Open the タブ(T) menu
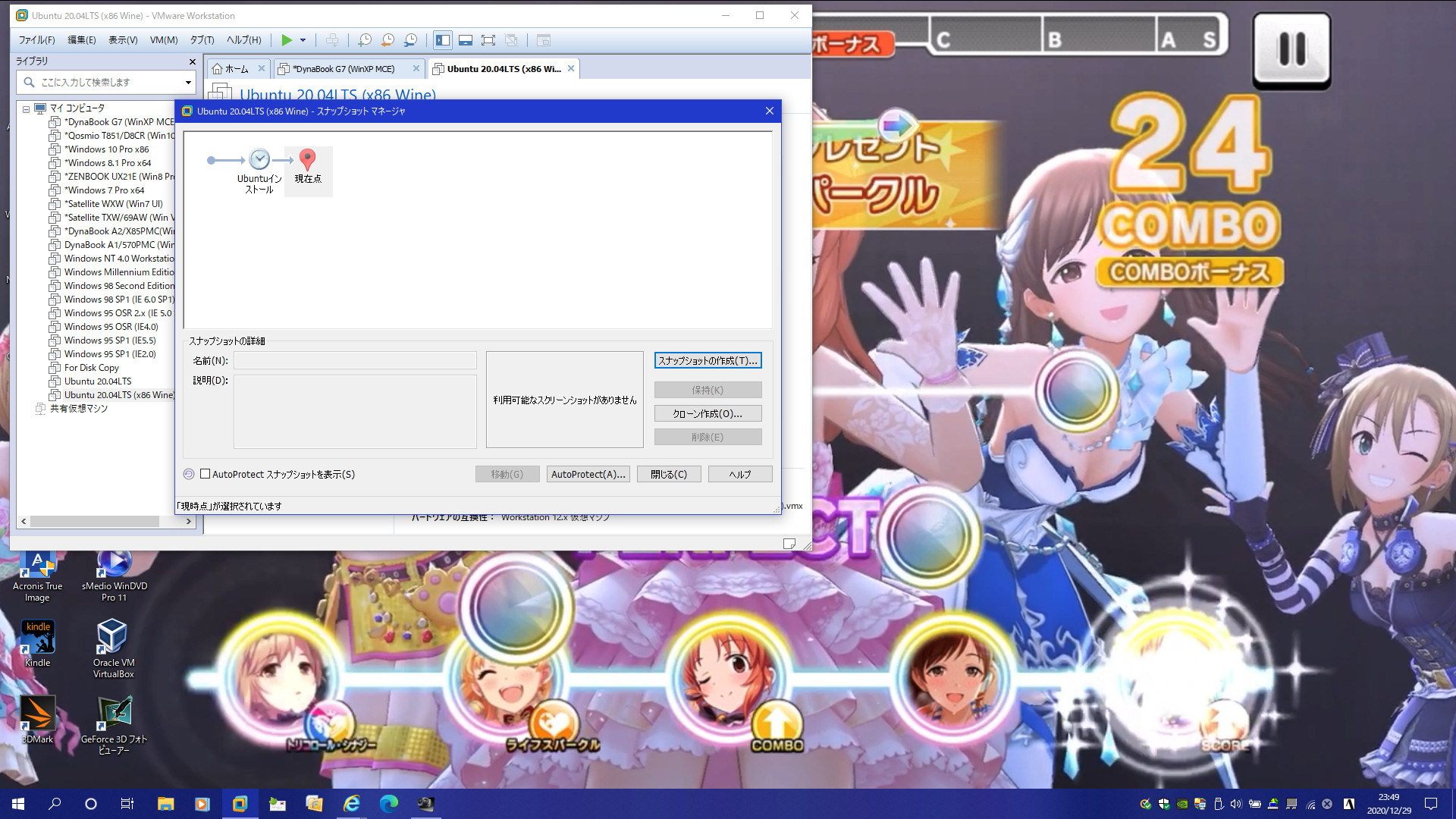1456x819 pixels. coord(202,40)
